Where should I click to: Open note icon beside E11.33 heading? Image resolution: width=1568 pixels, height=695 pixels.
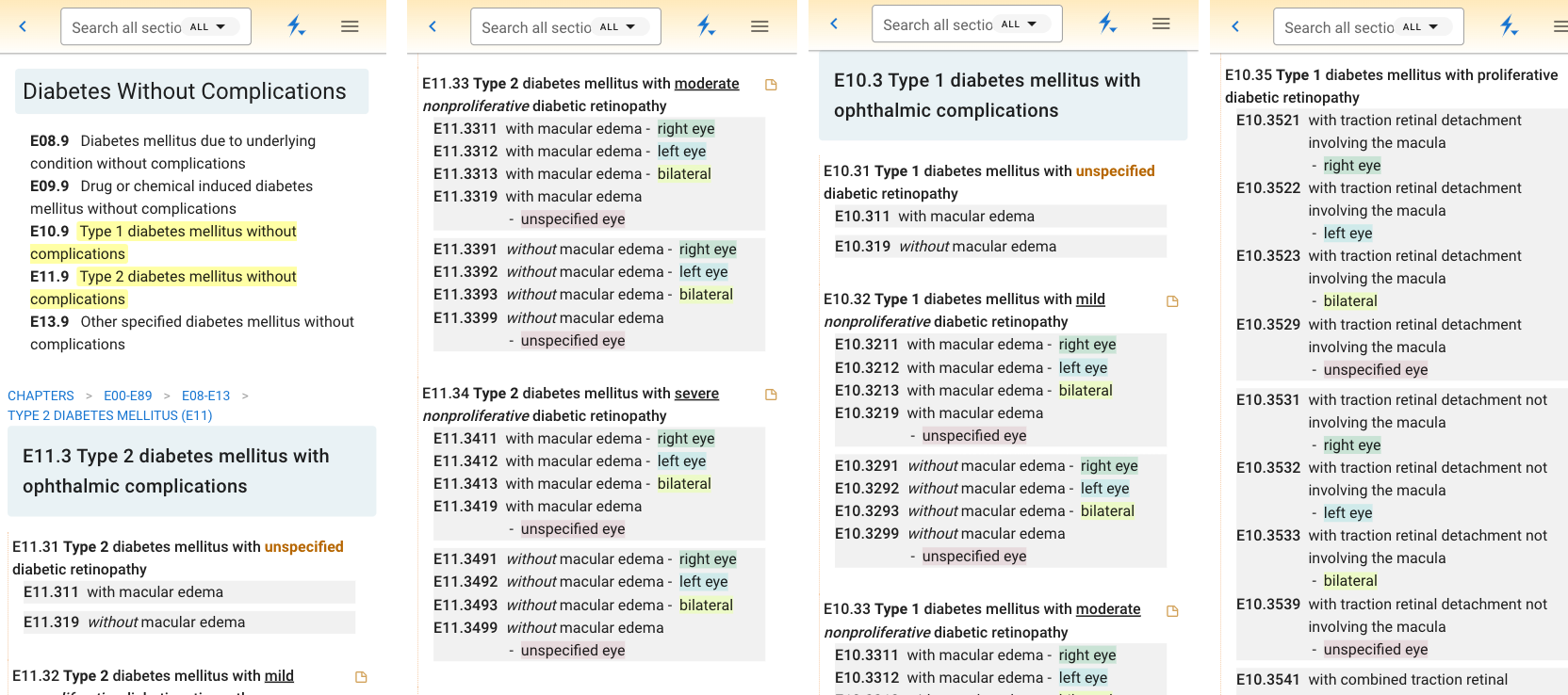[771, 85]
